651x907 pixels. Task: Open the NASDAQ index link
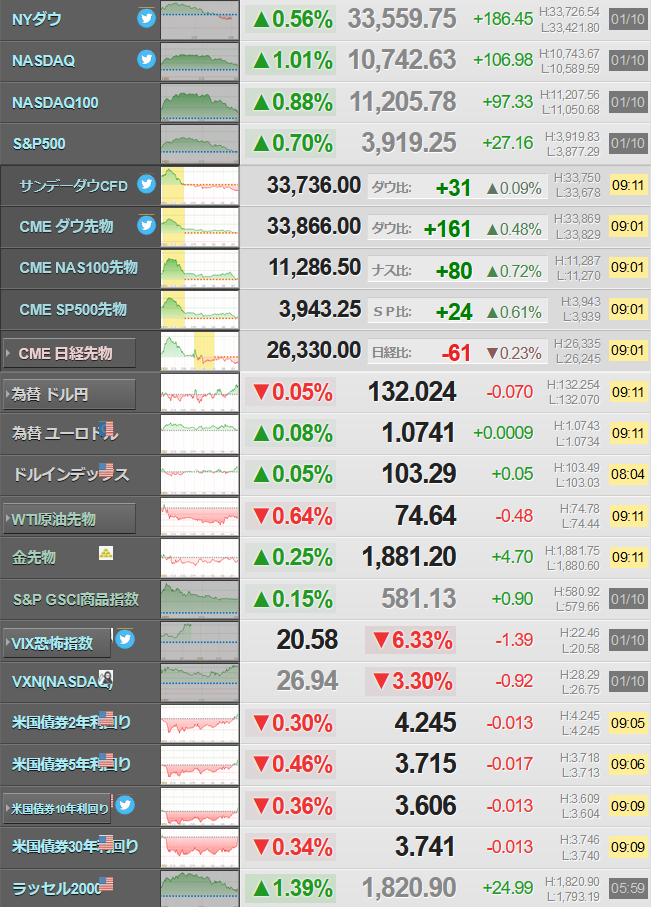pos(43,61)
